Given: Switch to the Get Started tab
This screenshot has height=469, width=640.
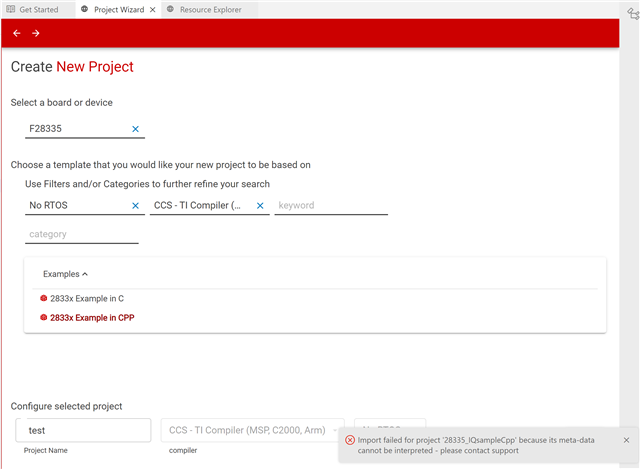Looking at the screenshot, I should click(x=38, y=9).
